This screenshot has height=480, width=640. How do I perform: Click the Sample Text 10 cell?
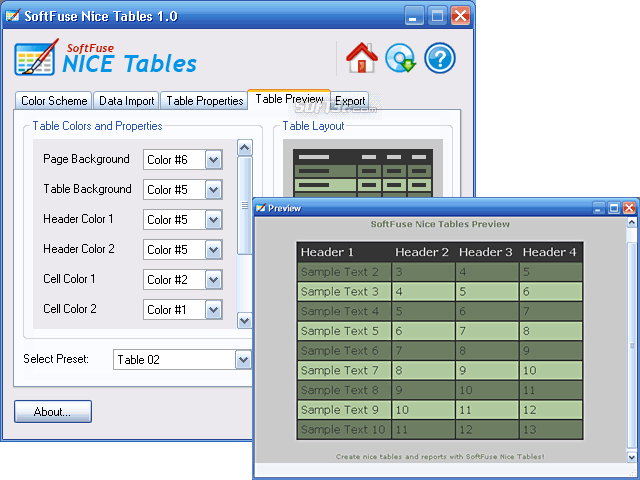(344, 429)
